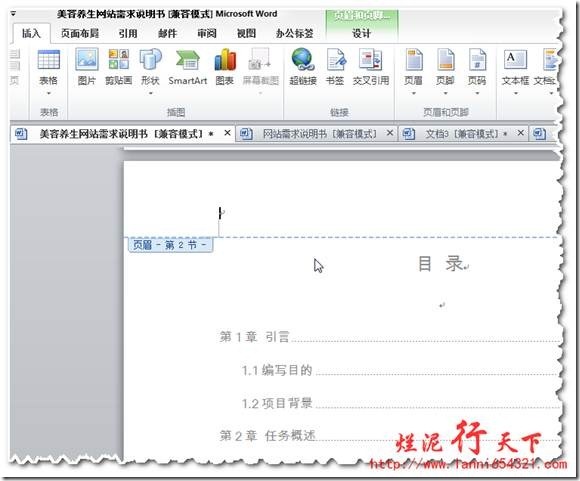Click the 1.2 项目背景 TOC entry
Image resolution: width=580 pixels, height=481 pixels.
(x=277, y=403)
